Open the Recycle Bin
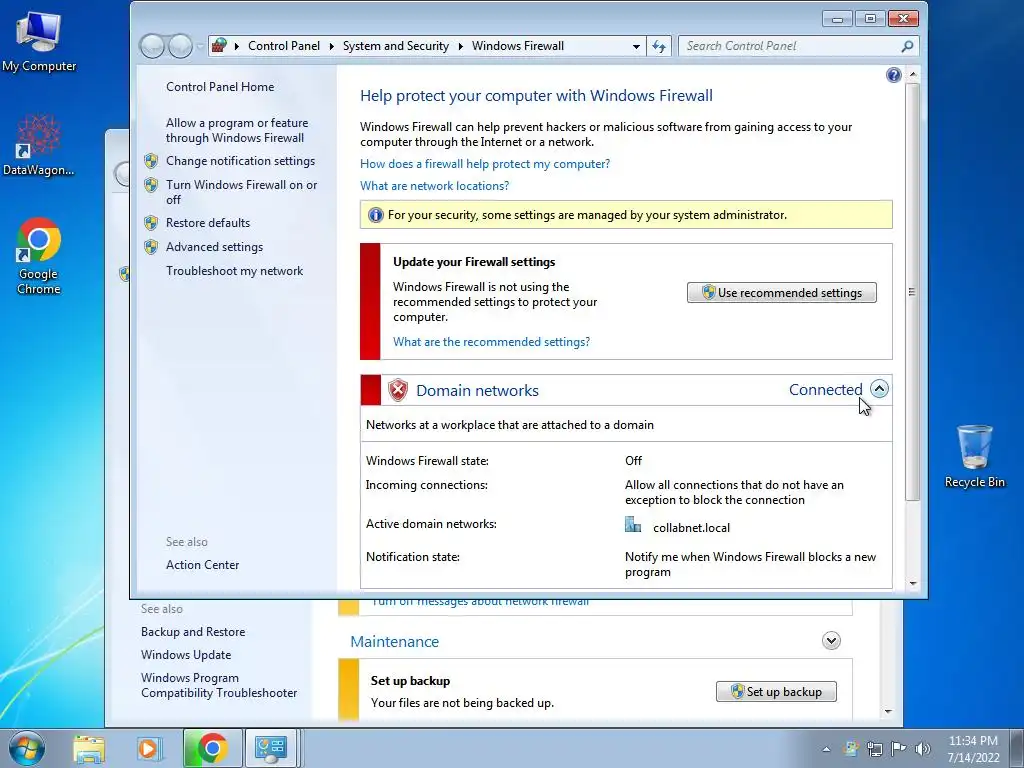 974,456
